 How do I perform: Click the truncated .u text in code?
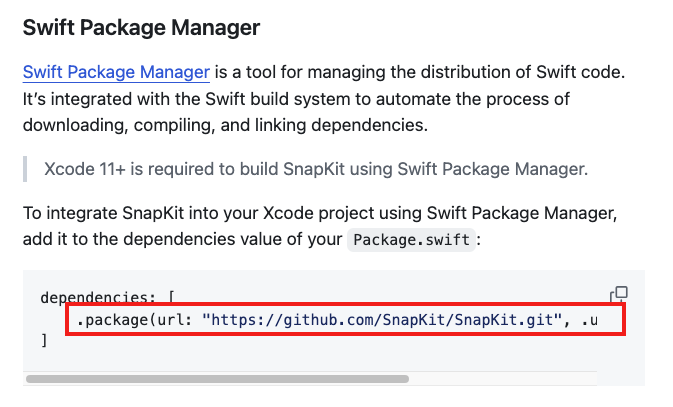click(x=589, y=320)
